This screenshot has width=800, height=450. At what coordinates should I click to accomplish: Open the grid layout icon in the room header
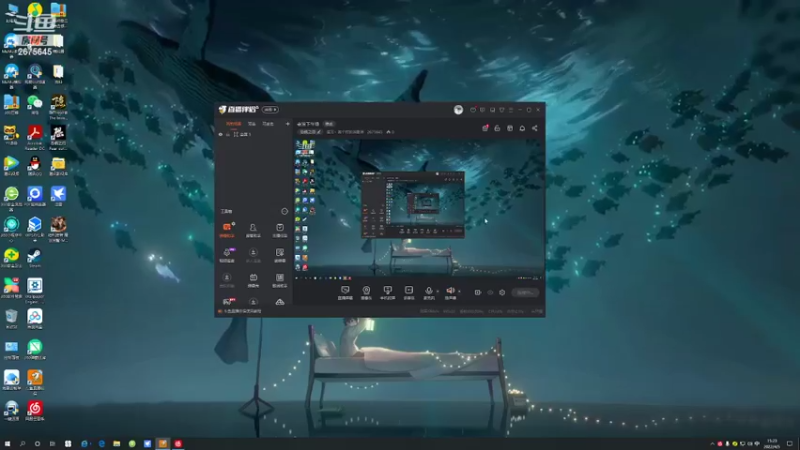[510, 128]
